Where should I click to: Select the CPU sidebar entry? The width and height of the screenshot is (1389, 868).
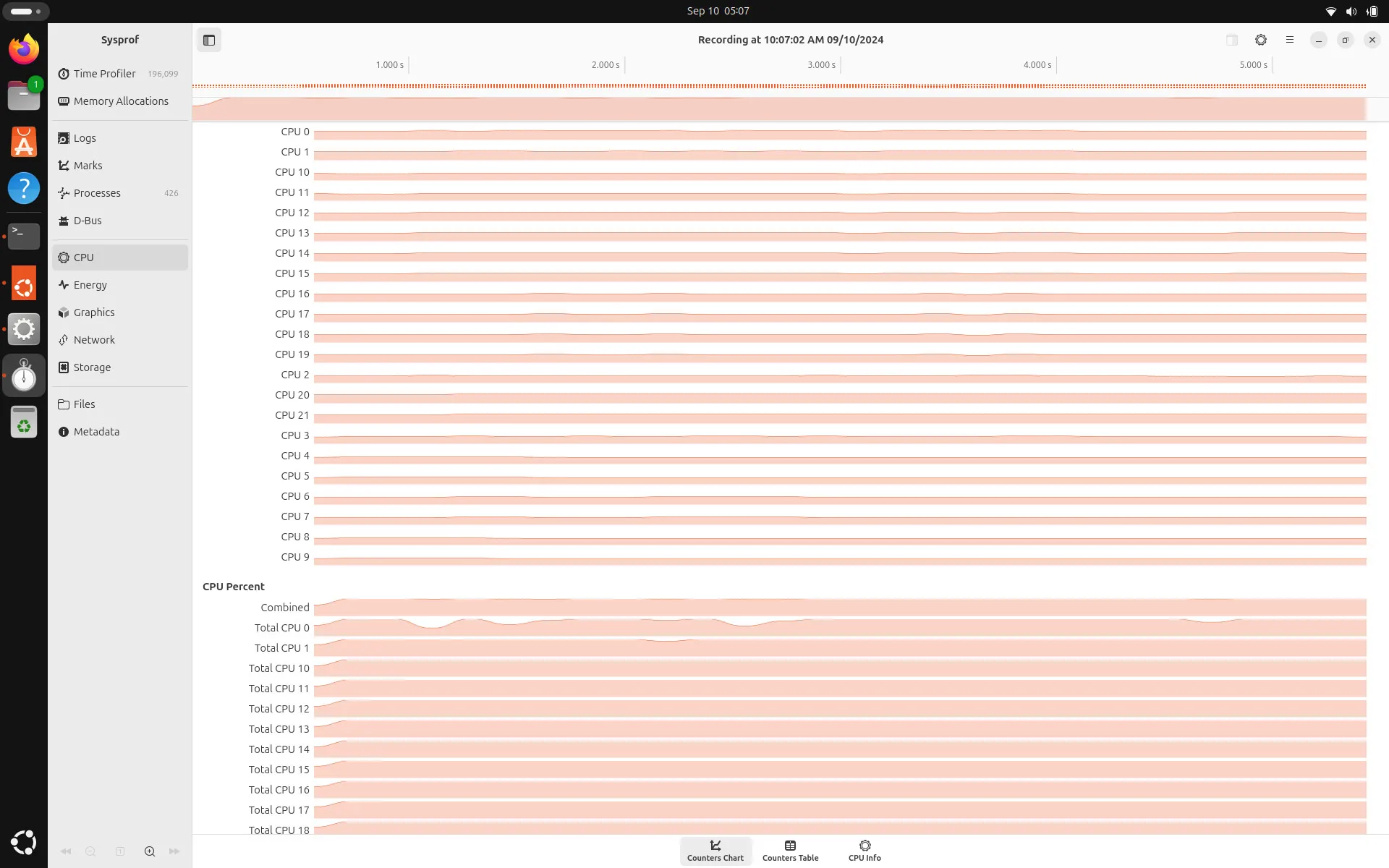(120, 258)
